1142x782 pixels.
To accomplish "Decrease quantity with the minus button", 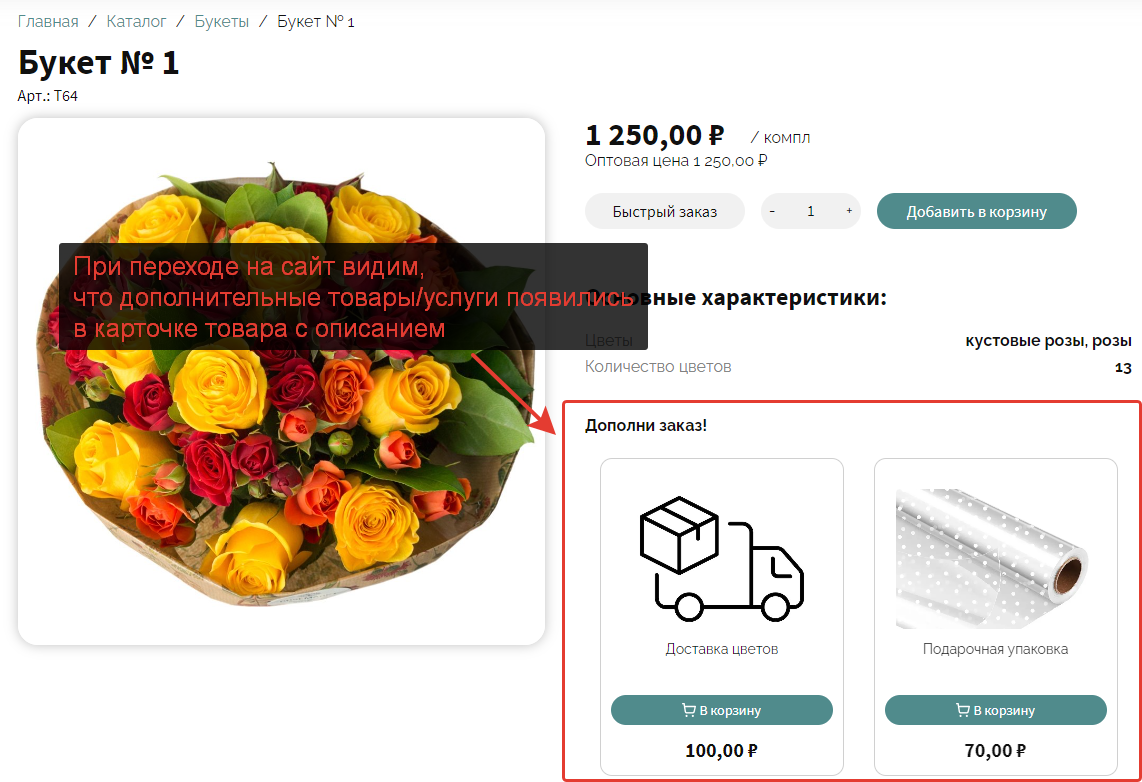I will [x=772, y=211].
